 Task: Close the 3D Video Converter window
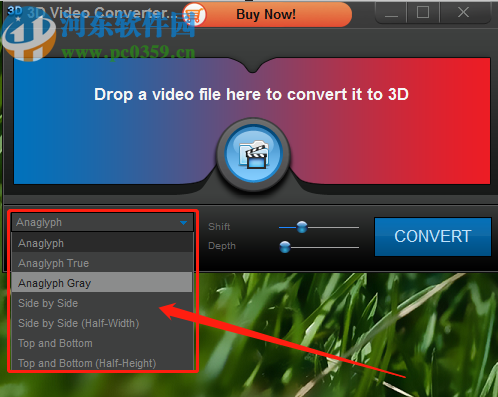pos(463,13)
